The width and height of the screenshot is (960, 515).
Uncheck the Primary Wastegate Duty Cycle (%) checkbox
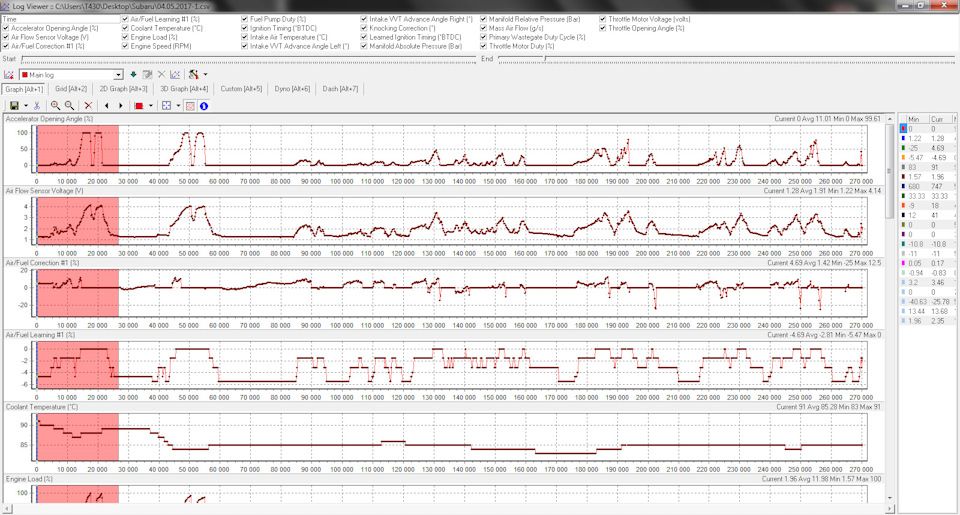click(x=484, y=37)
